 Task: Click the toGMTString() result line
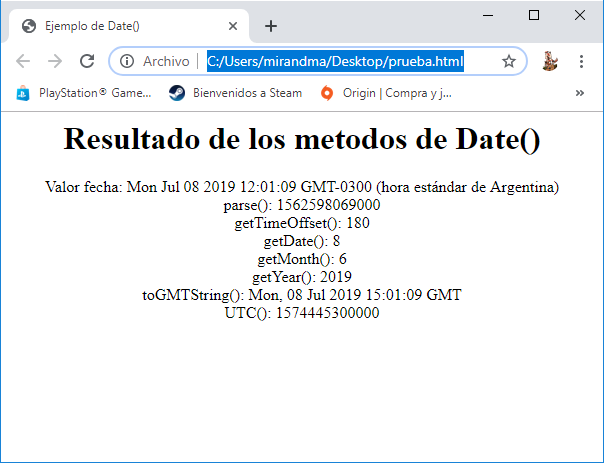[x=302, y=295]
